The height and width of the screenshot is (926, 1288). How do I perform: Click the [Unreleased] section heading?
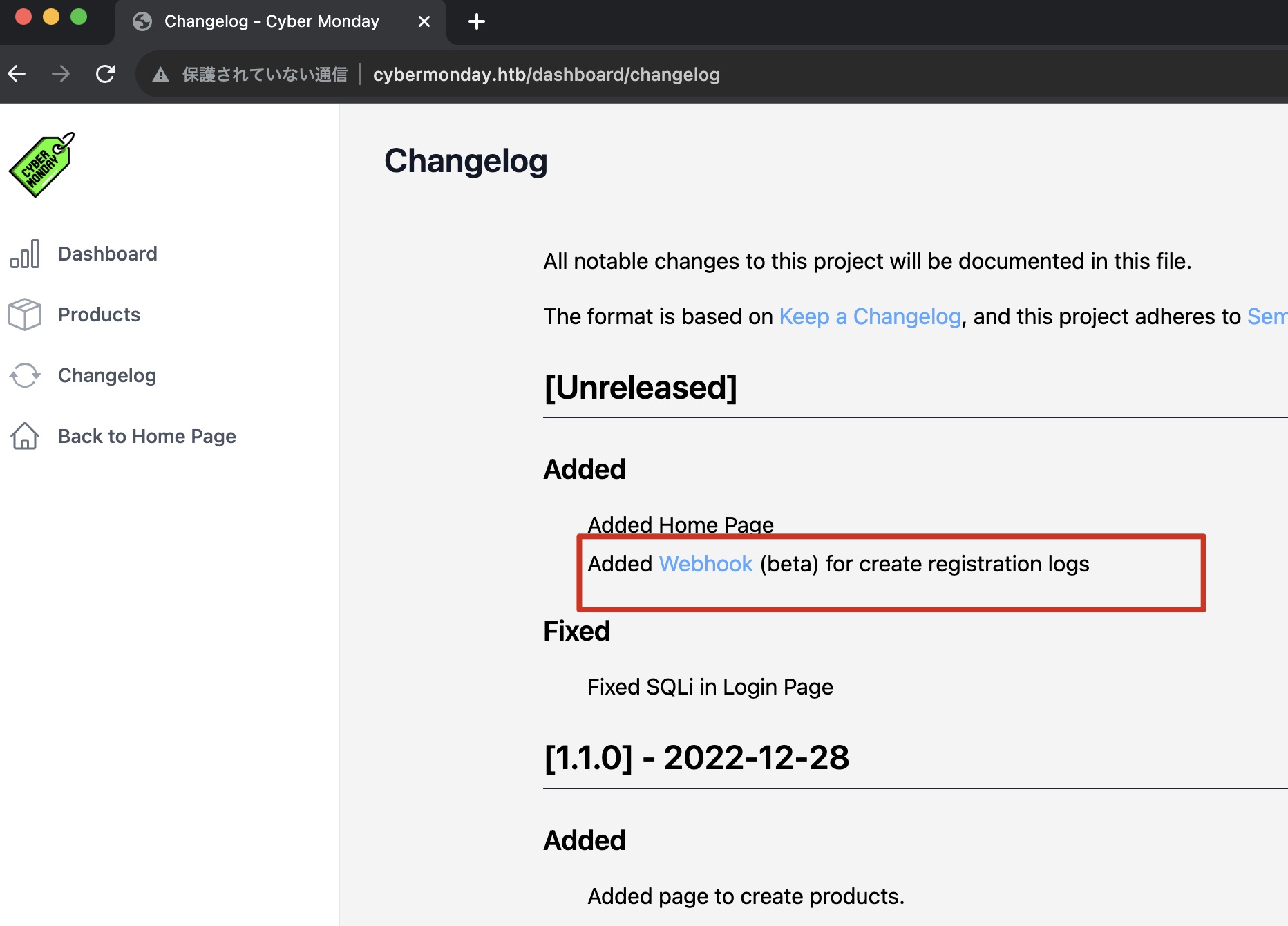[x=641, y=388]
